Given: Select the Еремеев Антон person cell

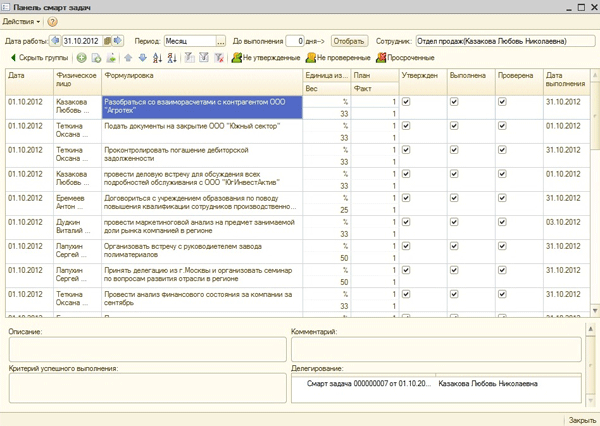Looking at the screenshot, I should point(78,203).
